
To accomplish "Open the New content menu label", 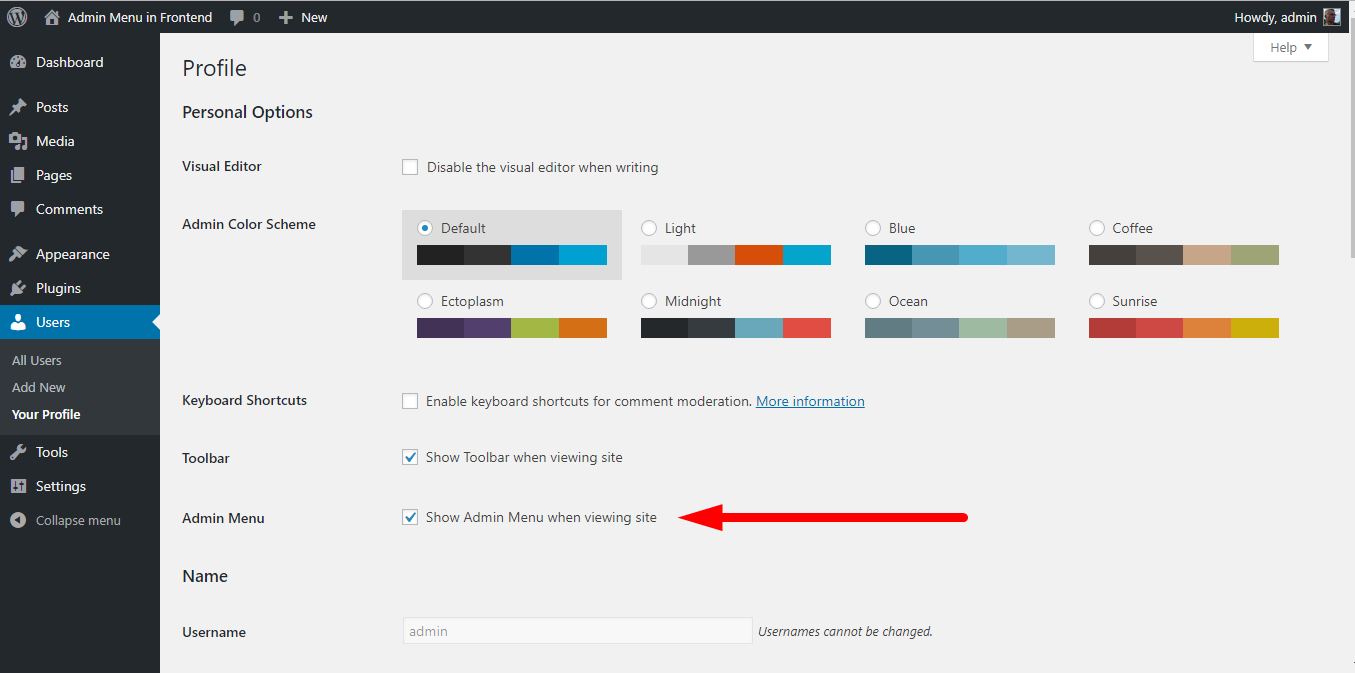I will tap(314, 17).
